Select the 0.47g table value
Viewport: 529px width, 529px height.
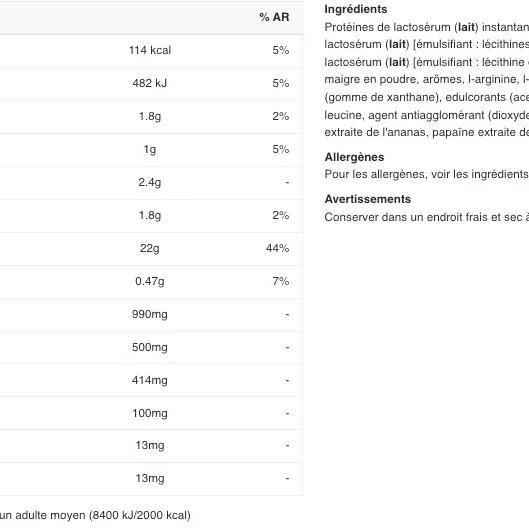pos(150,281)
